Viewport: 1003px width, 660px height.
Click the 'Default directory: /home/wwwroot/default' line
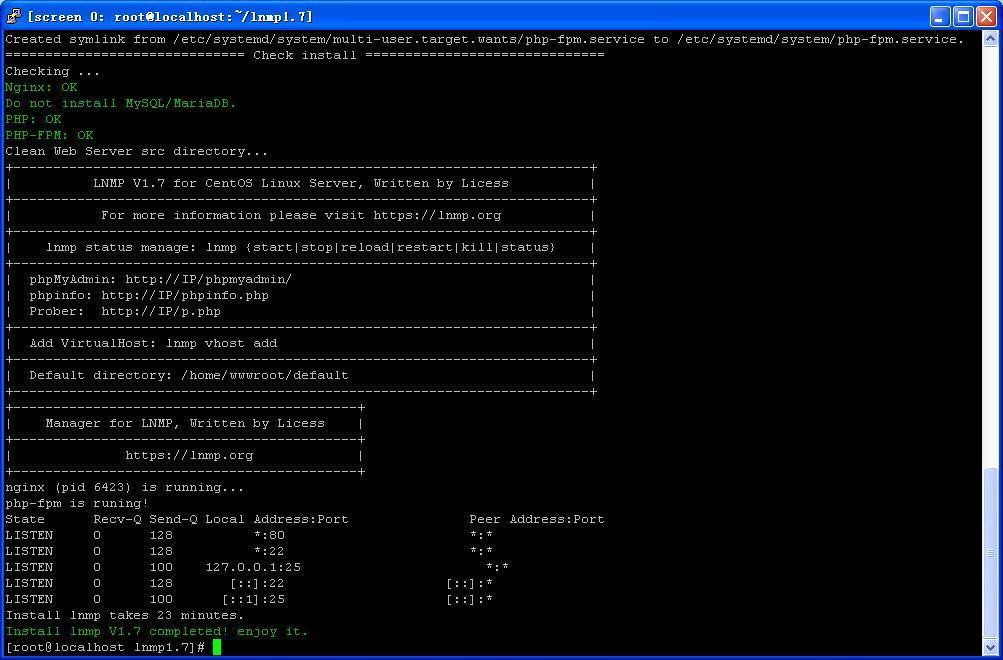click(189, 375)
